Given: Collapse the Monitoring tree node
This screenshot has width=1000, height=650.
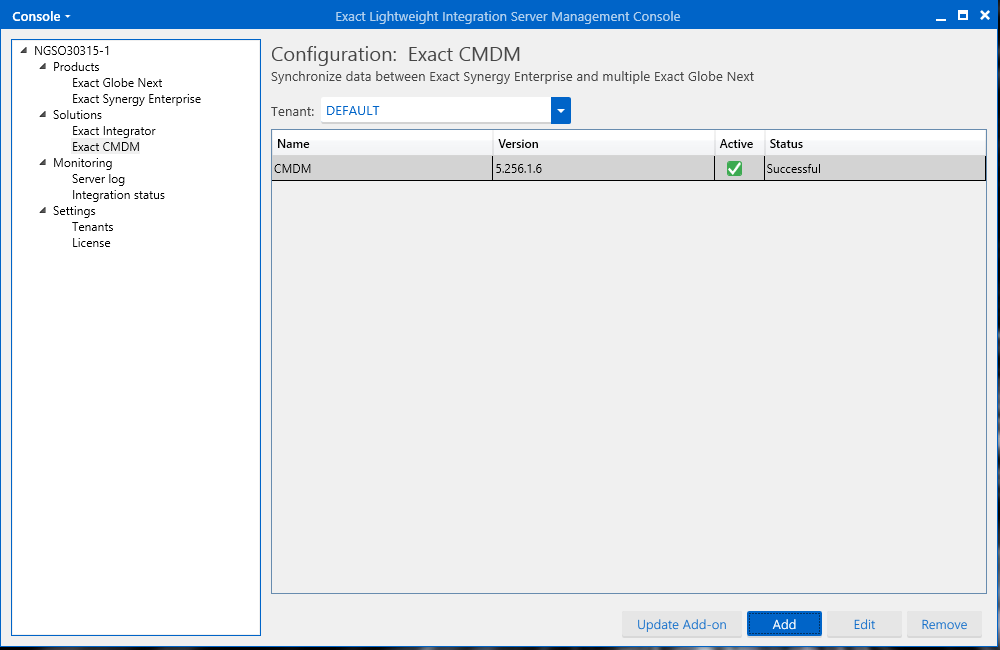Looking at the screenshot, I should click(x=43, y=162).
